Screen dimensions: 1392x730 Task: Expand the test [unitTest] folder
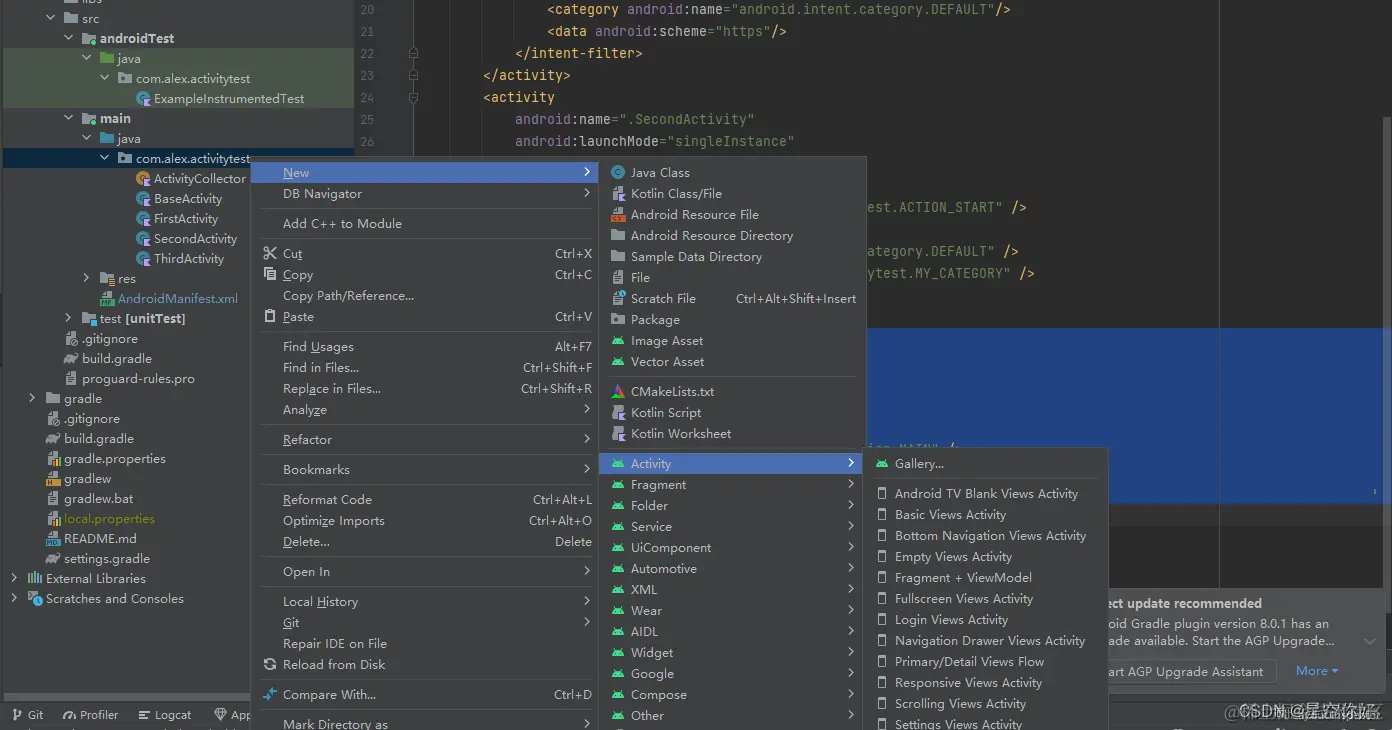(x=69, y=319)
